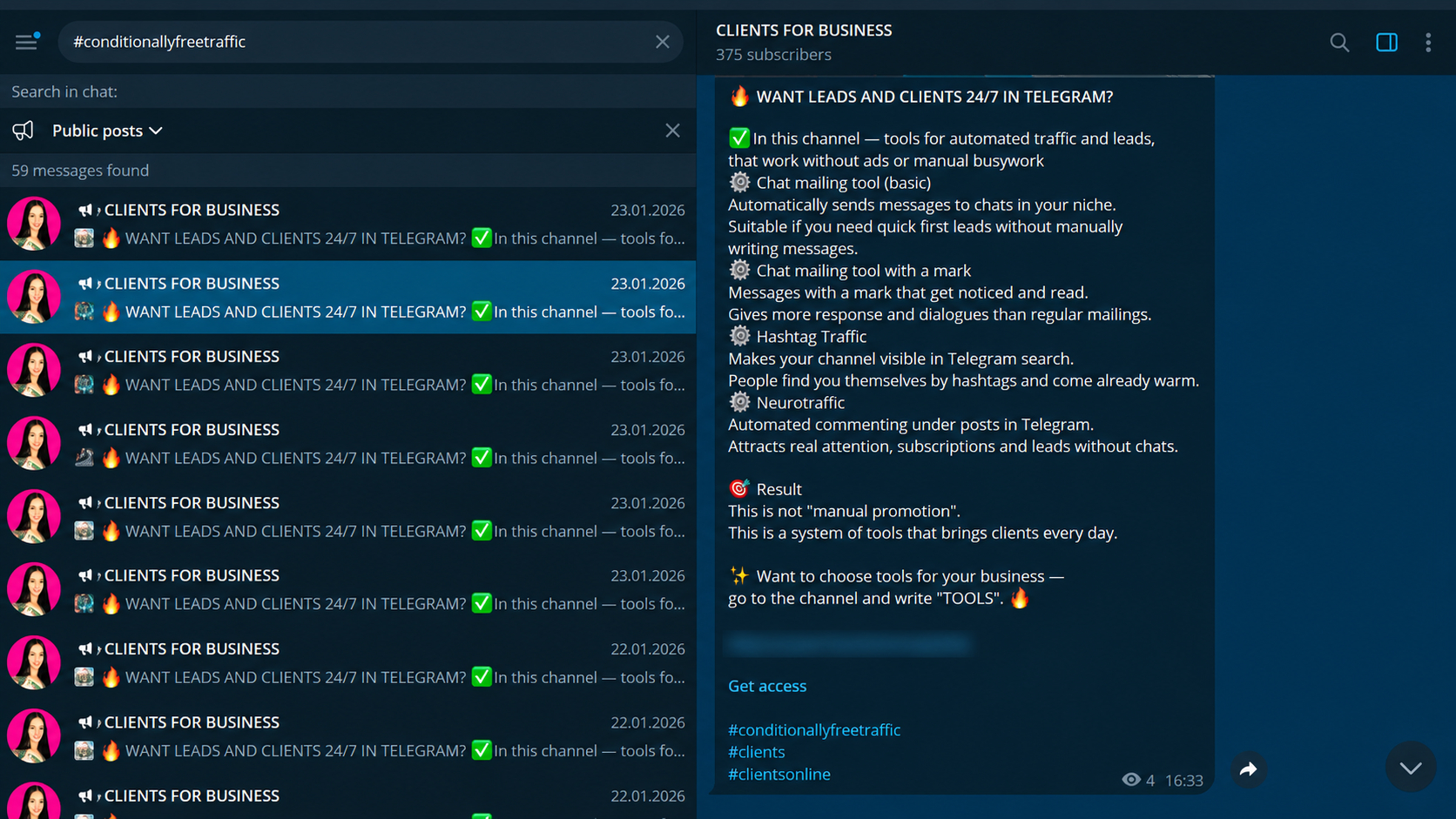Open the CLIENTS FOR BUSINESS channel header
Image resolution: width=1456 pixels, height=819 pixels.
tap(804, 30)
